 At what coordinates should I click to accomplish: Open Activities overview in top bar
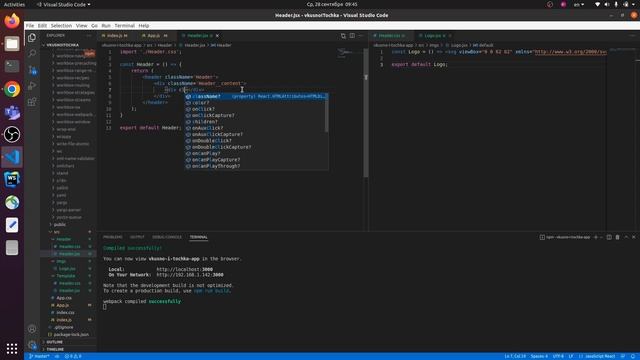[14, 4]
